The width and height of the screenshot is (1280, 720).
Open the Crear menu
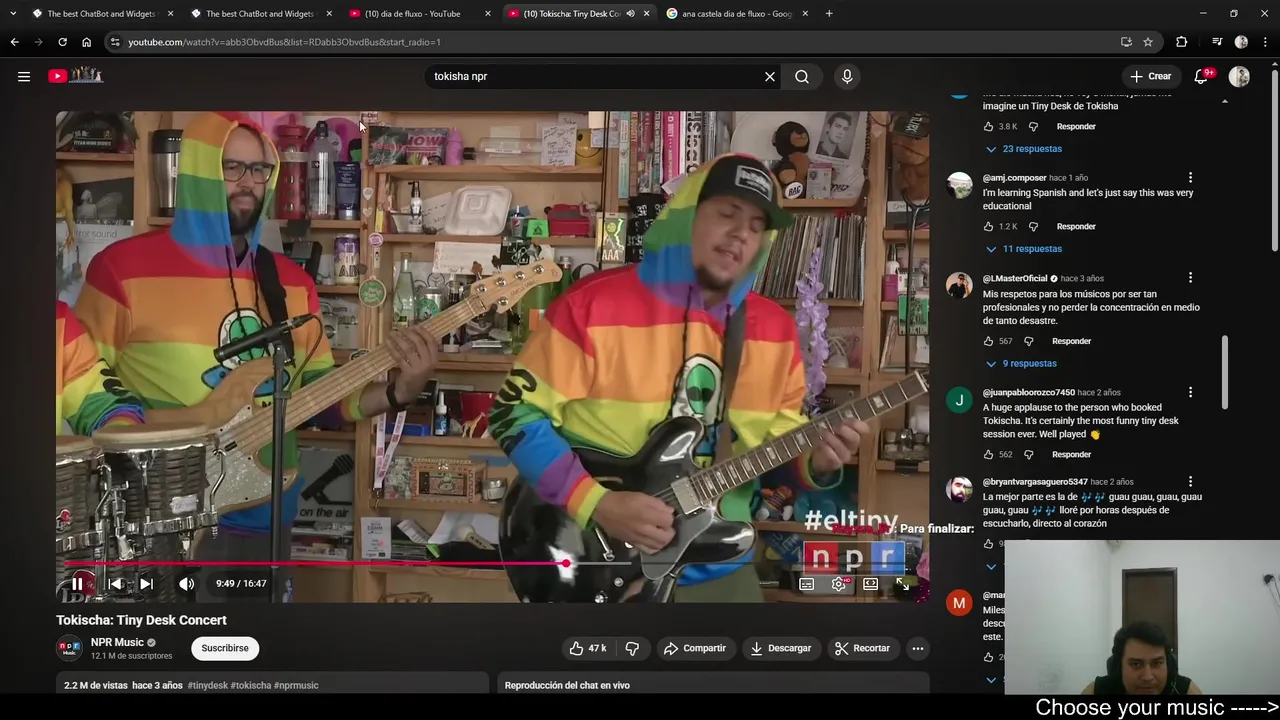click(1151, 76)
